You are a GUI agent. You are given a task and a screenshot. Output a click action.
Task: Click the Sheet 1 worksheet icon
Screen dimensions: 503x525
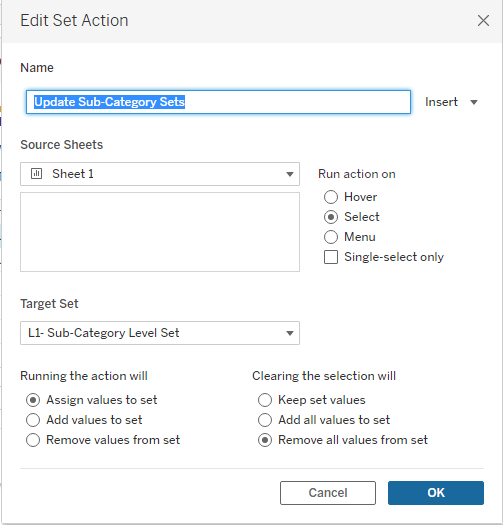tap(37, 174)
